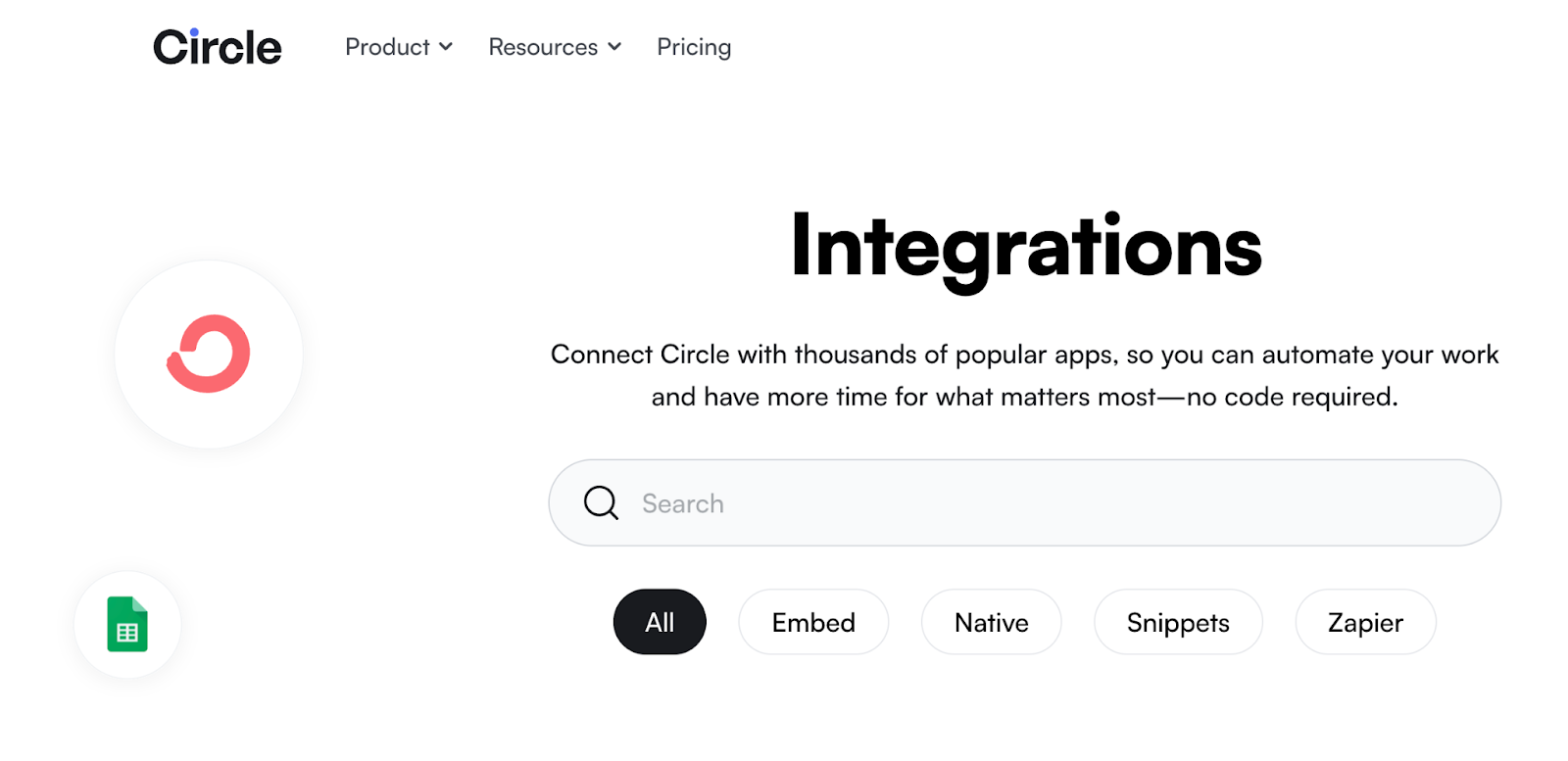Screen dimensions: 1568x761
Task: Click the rounded Snippets filter pill
Action: pyautogui.click(x=1178, y=622)
